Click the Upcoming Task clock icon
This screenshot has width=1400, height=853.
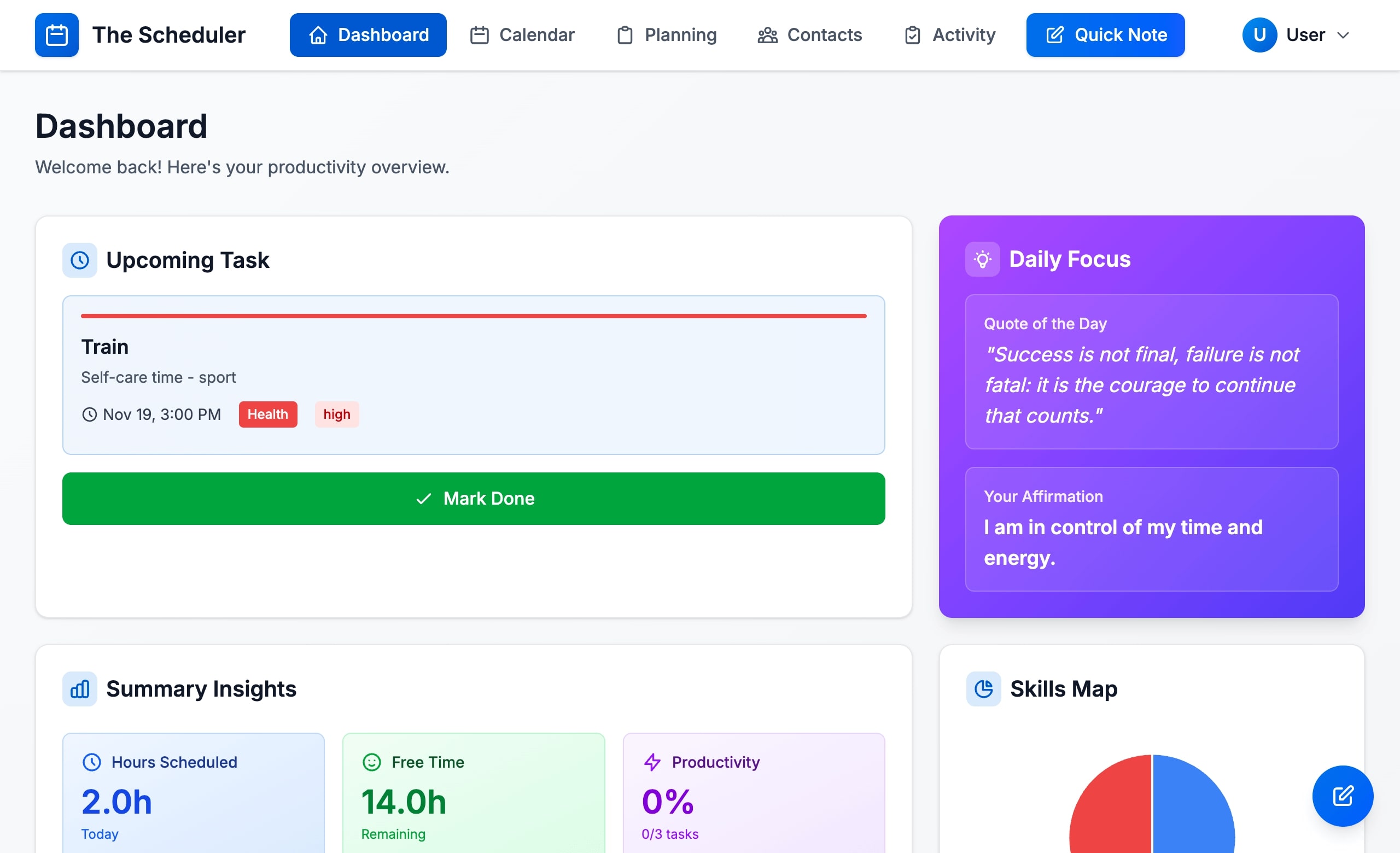(79, 260)
